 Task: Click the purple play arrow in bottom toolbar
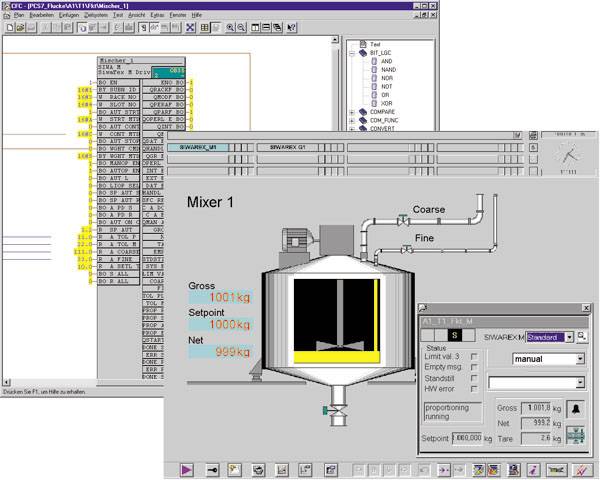(186, 468)
